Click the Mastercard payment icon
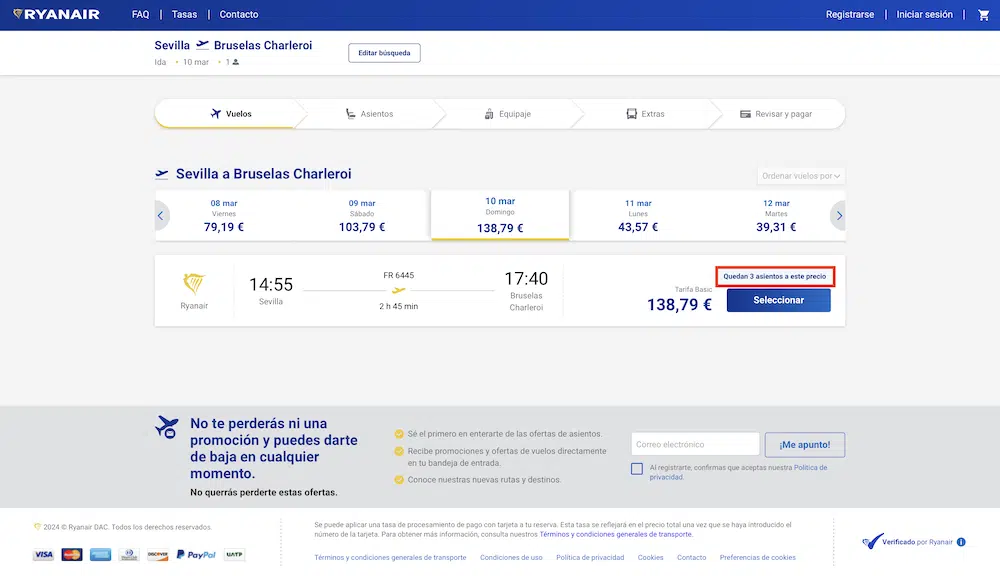Viewport: 1000px width, 576px height. point(72,554)
